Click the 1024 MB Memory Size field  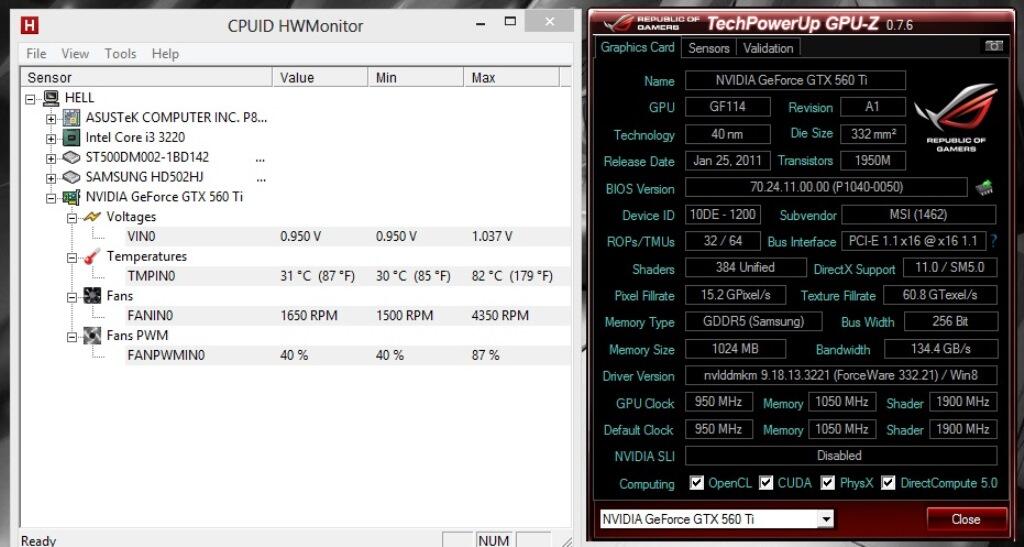[735, 349]
